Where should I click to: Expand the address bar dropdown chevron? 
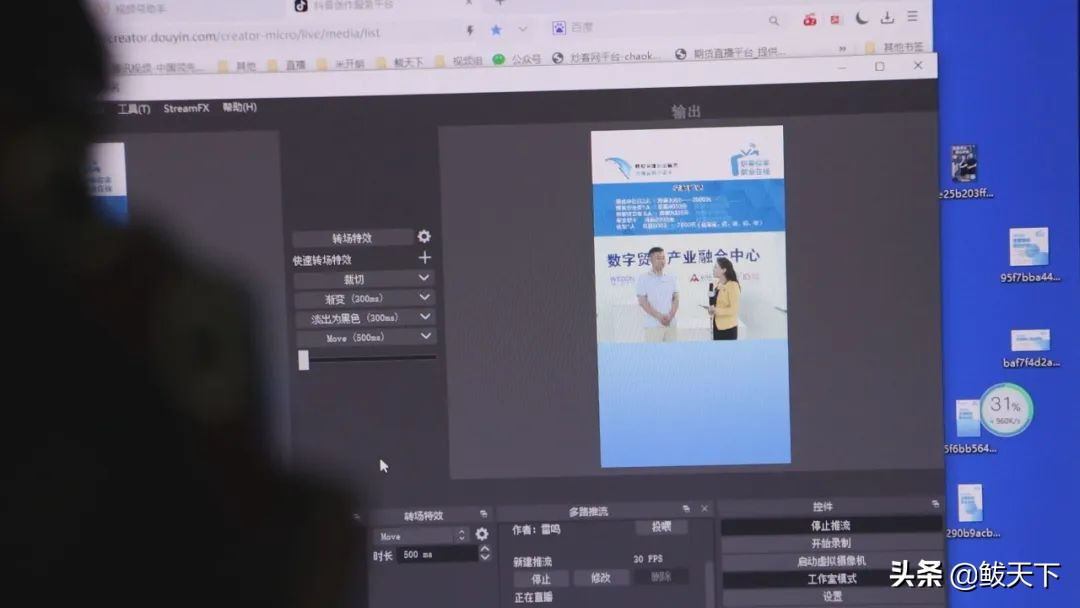(523, 29)
